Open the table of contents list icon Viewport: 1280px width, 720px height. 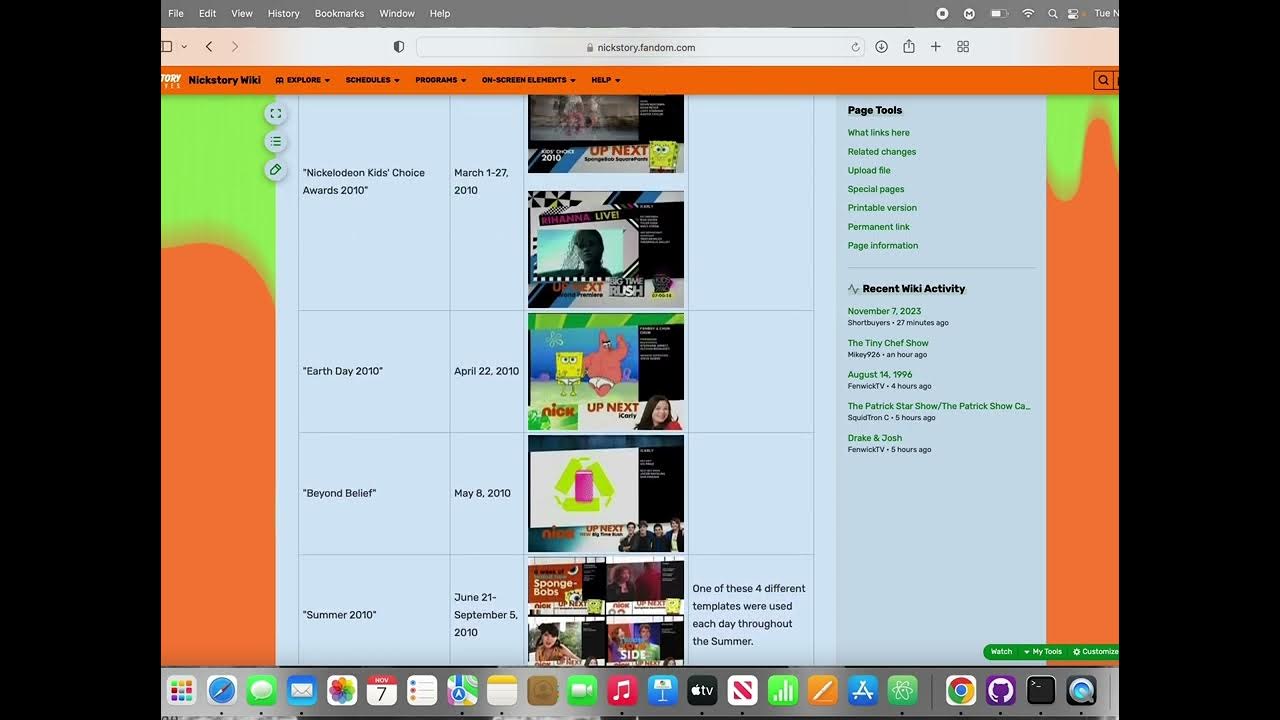tap(275, 142)
